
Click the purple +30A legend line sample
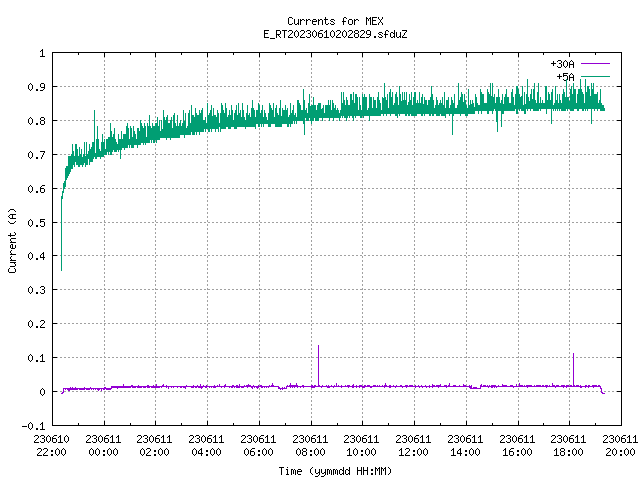[x=595, y=64]
